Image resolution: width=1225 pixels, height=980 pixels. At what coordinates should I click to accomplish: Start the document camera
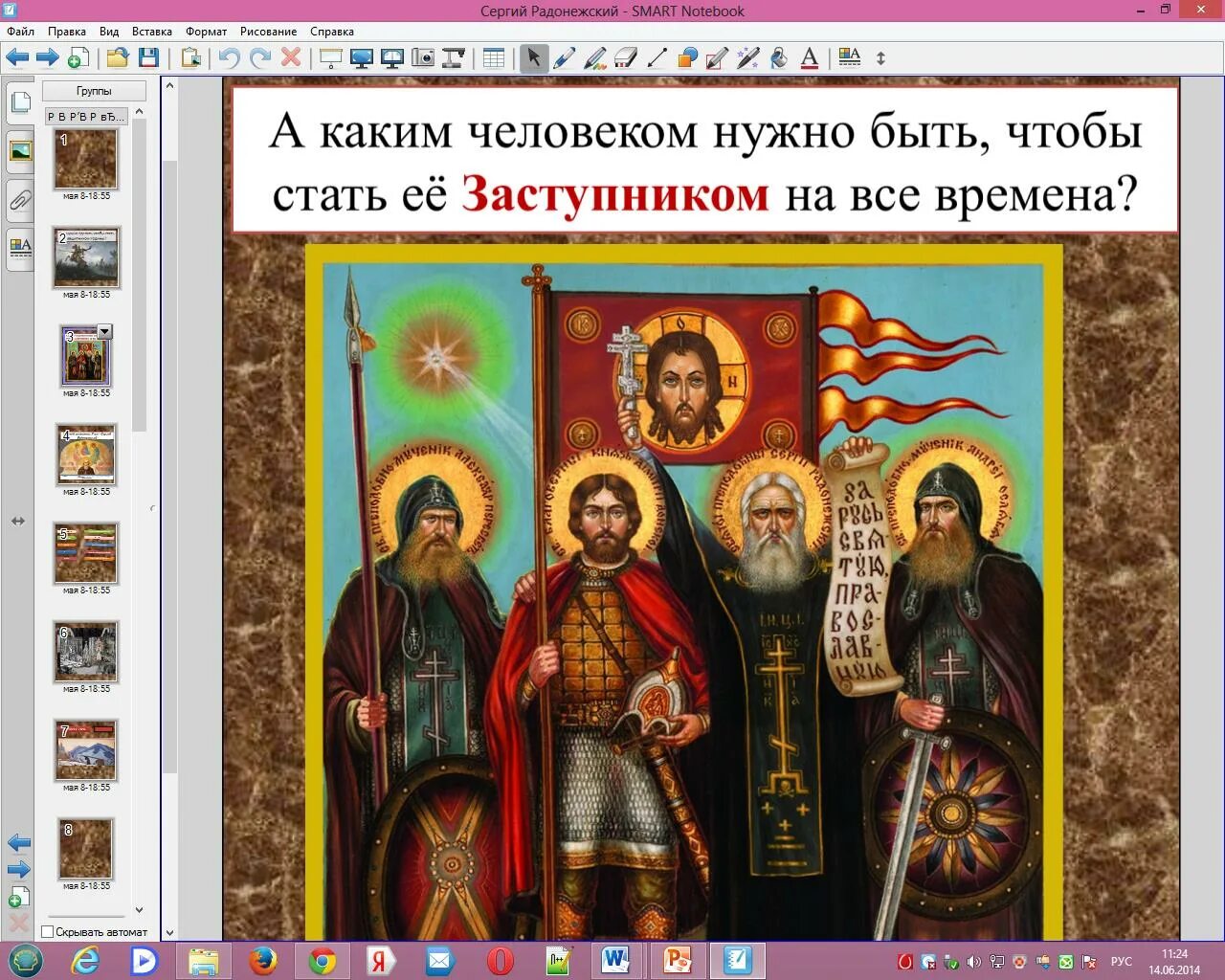(x=454, y=58)
